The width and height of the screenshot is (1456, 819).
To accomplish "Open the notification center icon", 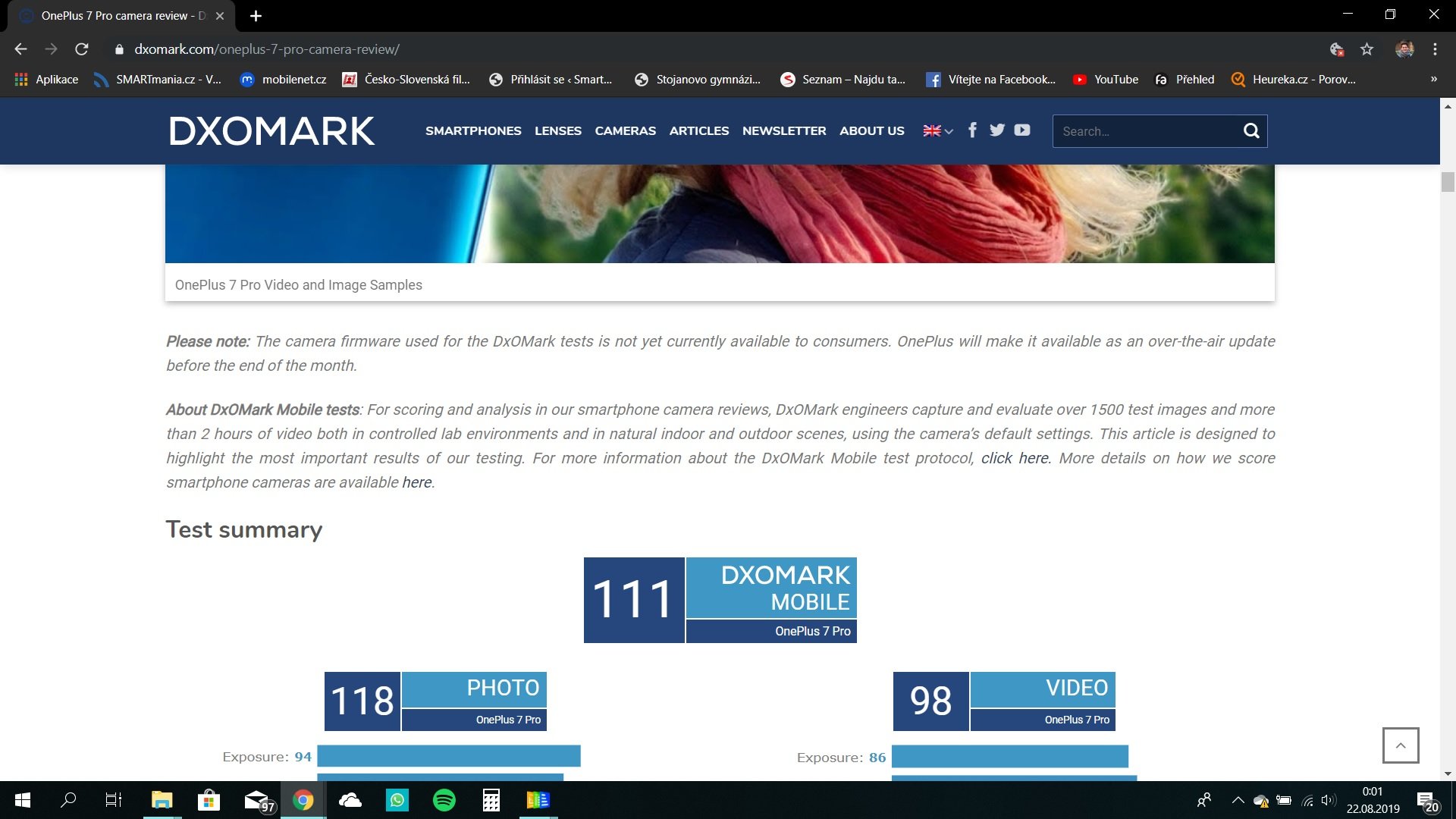I will pos(1426,801).
